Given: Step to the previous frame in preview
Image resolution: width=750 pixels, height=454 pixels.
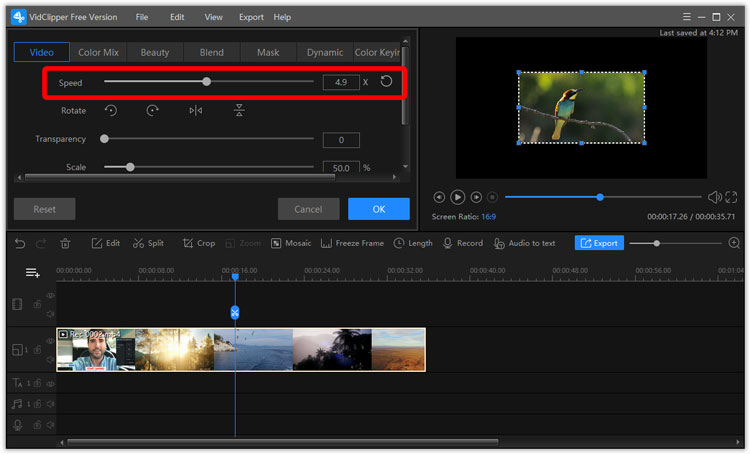Looking at the screenshot, I should (x=439, y=197).
